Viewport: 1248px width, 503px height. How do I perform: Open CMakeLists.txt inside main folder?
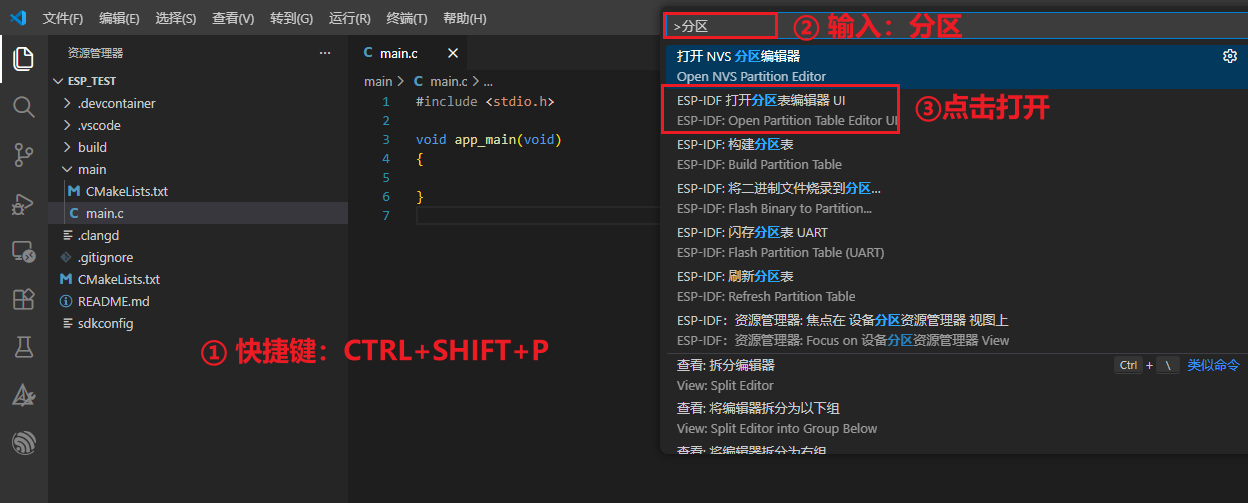tap(198, 191)
